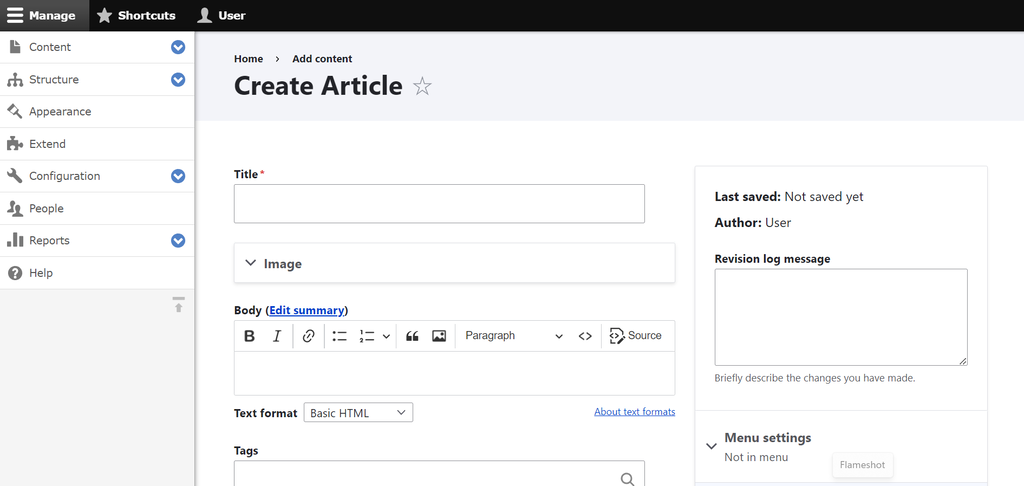Toggle Source editing mode
1024x486 pixels.
[636, 336]
